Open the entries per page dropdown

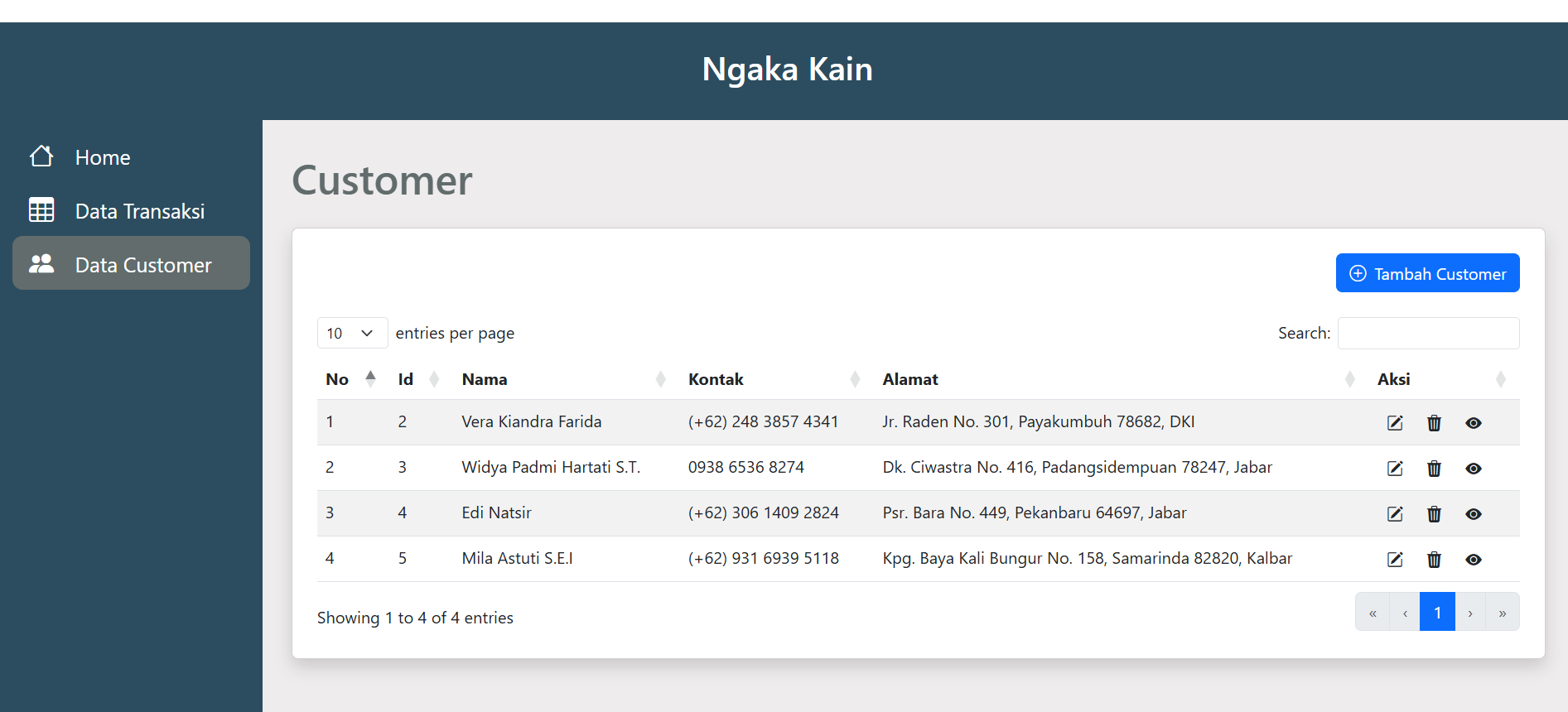[352, 333]
